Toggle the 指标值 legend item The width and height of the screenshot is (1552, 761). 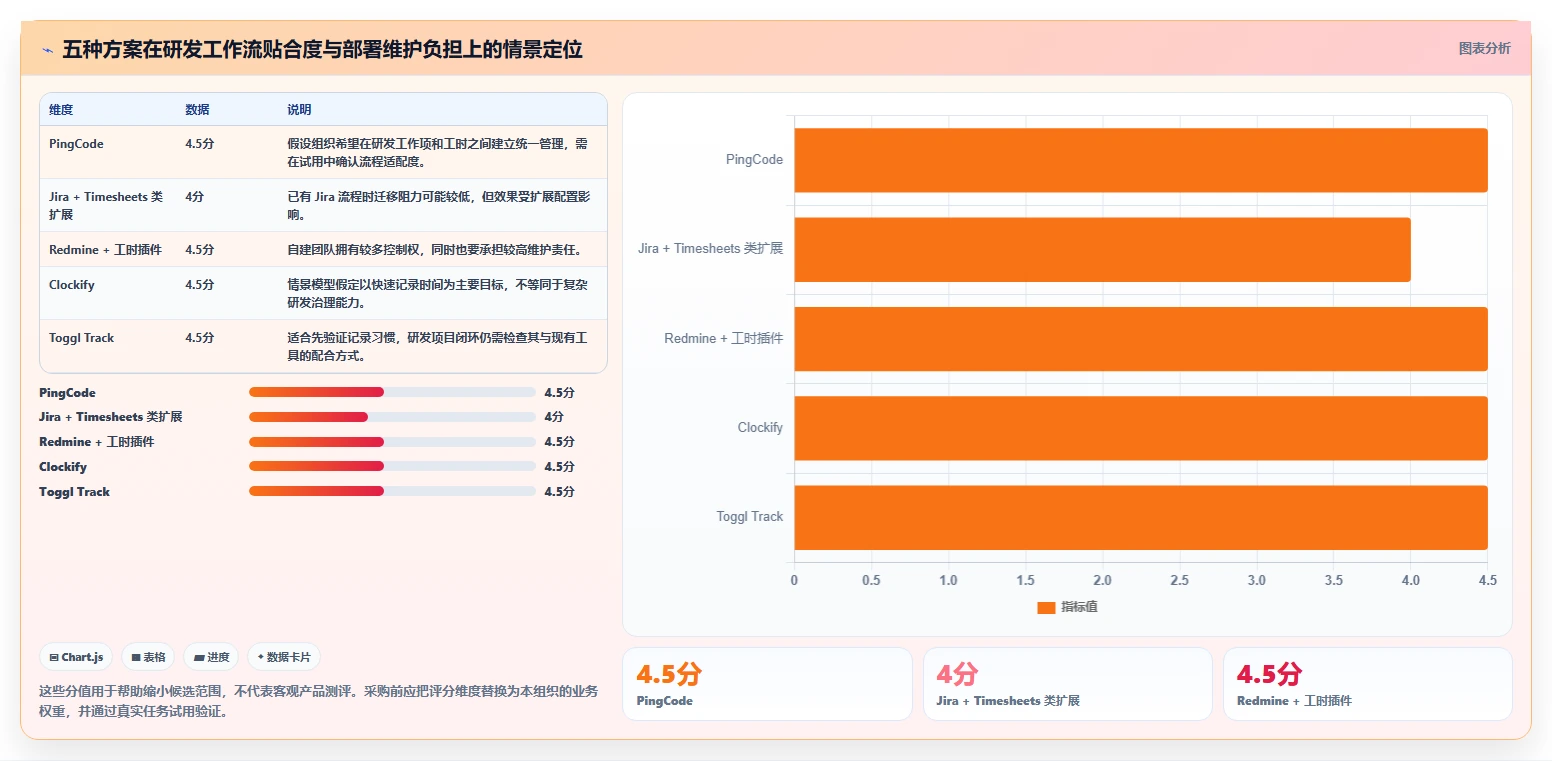pos(1067,607)
